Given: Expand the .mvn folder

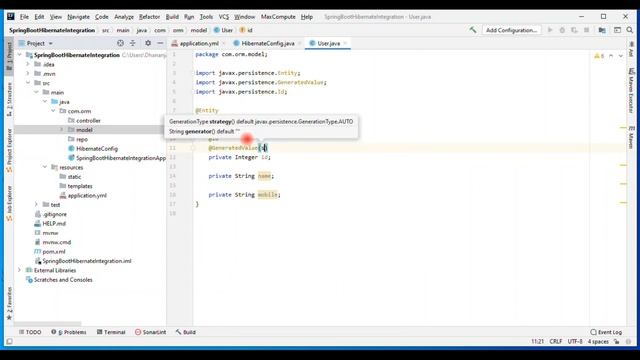Looking at the screenshot, I should [28, 73].
